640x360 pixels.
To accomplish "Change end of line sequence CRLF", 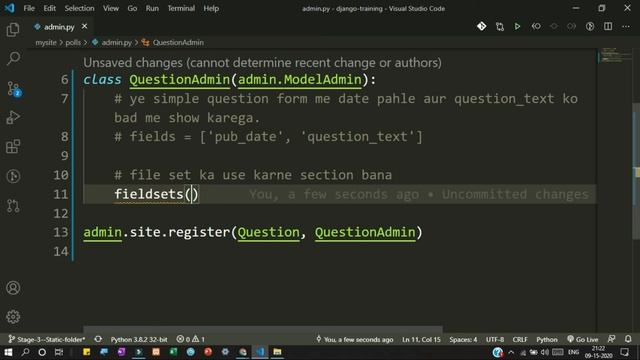I will click(520, 339).
